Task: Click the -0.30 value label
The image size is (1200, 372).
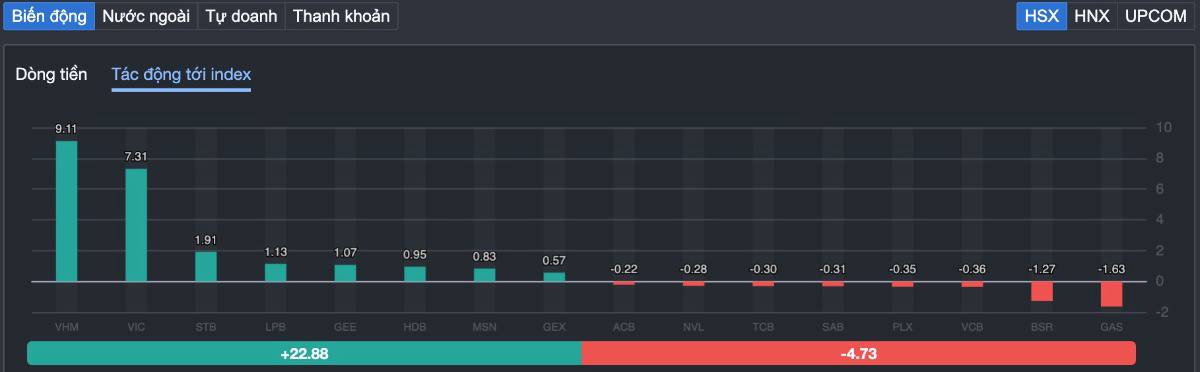Action: click(x=763, y=269)
